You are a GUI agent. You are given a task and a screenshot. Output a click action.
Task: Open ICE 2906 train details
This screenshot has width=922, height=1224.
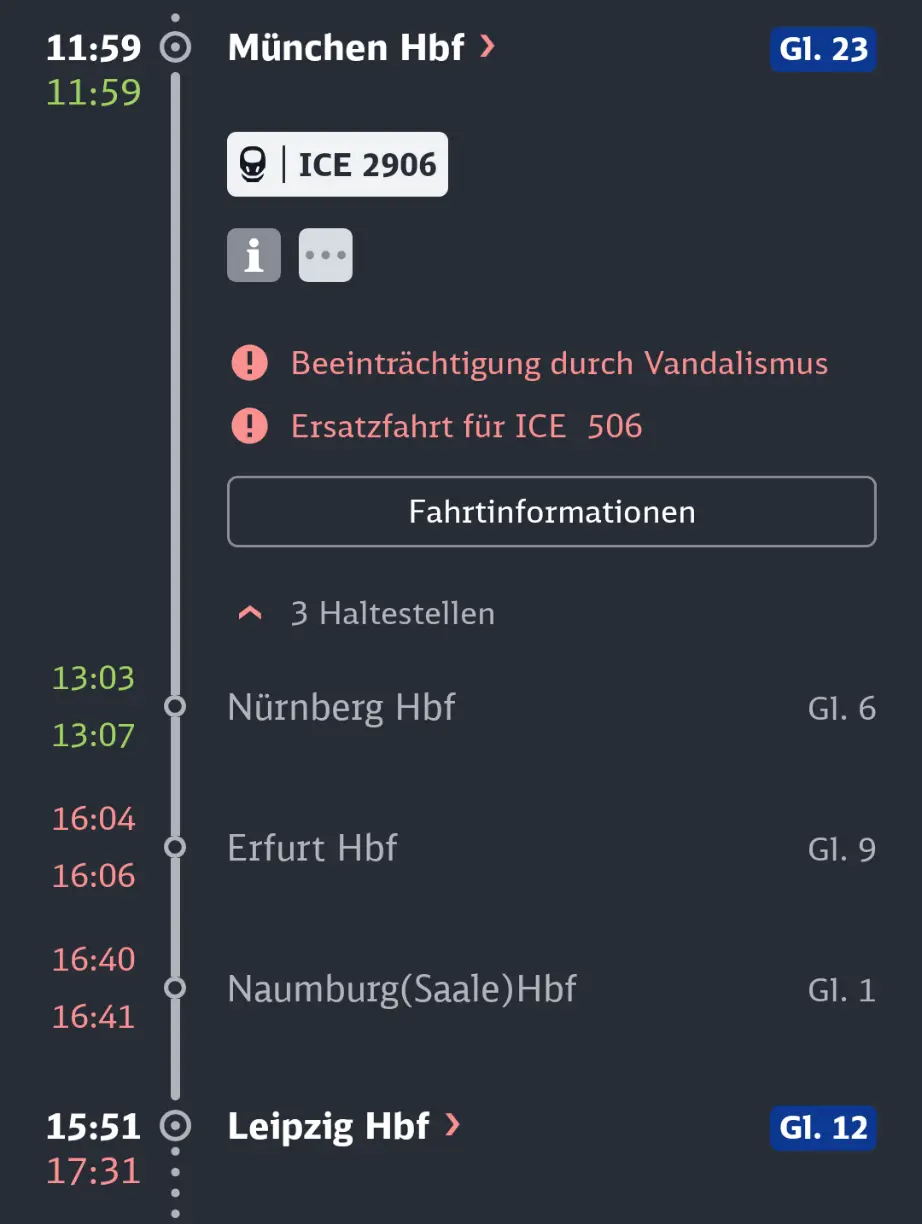click(338, 164)
